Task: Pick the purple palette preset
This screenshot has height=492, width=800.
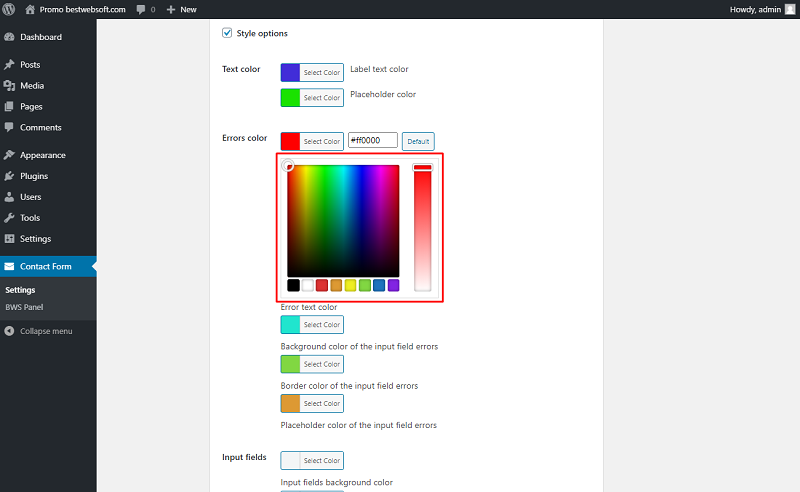Action: click(393, 285)
